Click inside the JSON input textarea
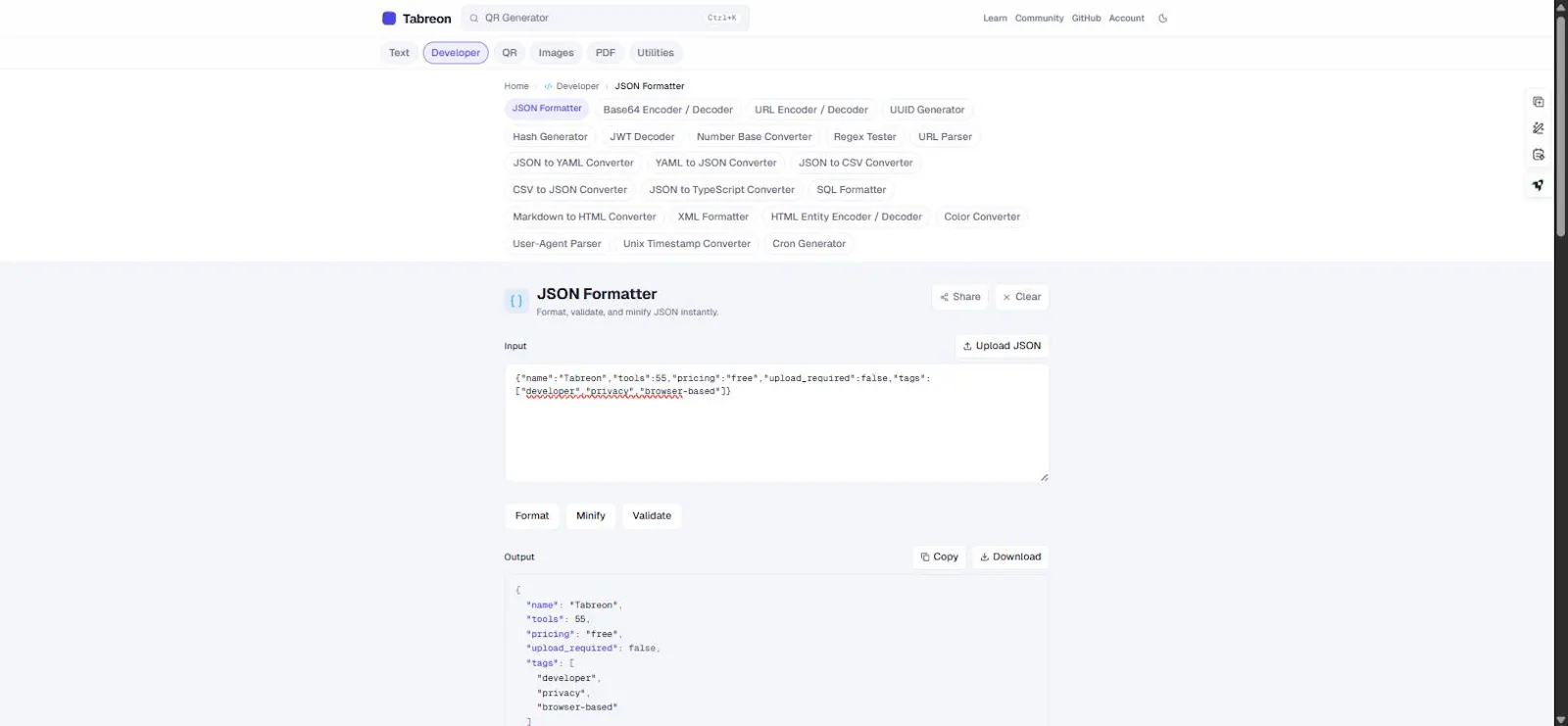 pos(776,423)
